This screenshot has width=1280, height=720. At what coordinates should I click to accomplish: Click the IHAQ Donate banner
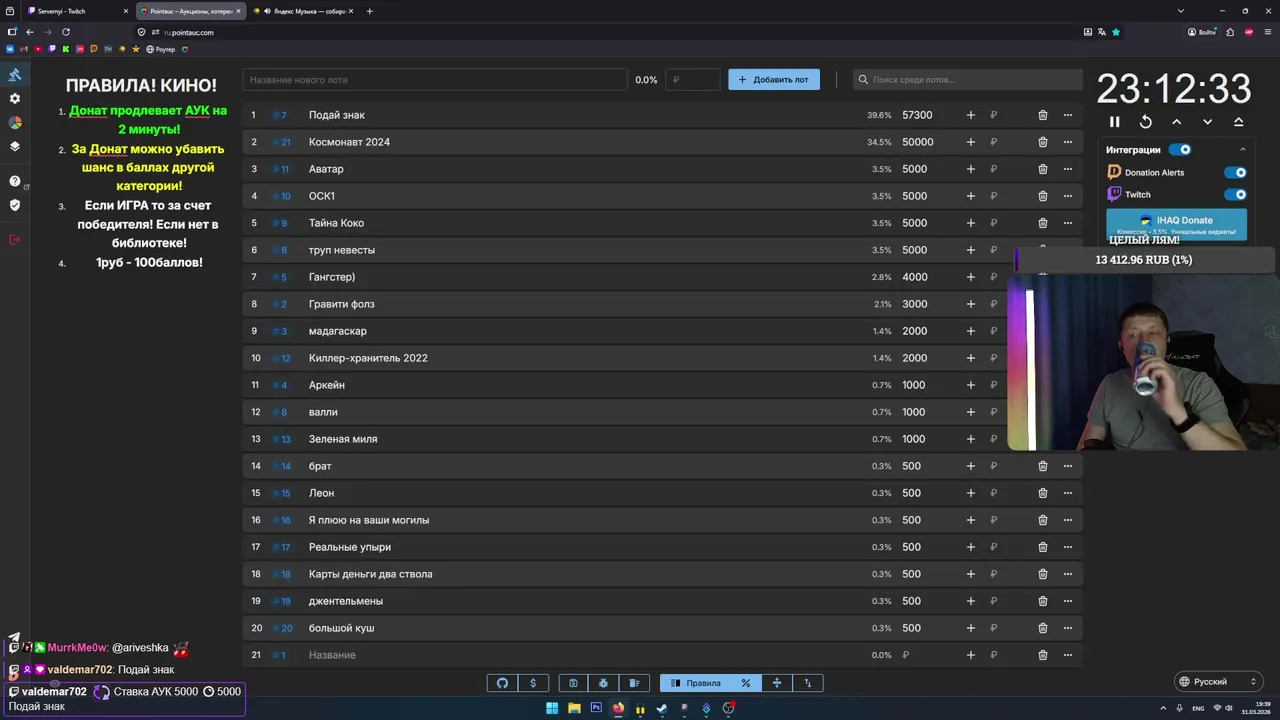coord(1177,224)
